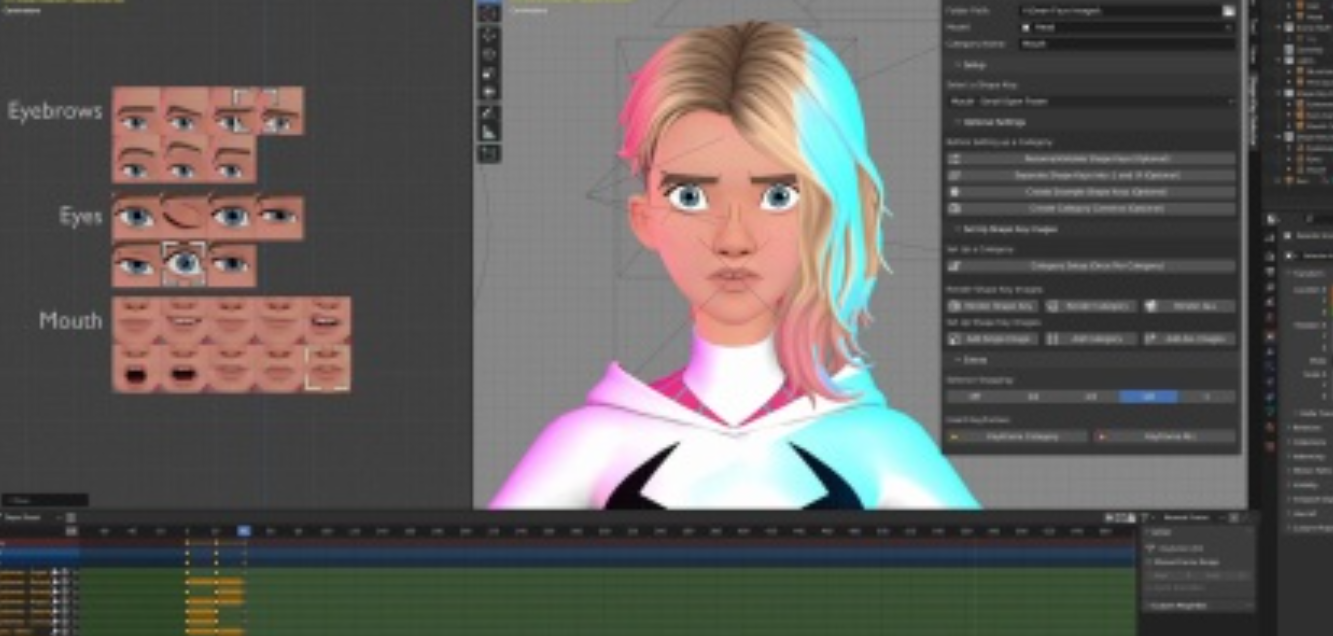Viewport: 1333px width, 636px height.
Task: Click the current frame marker on timeline
Action: tap(244, 531)
